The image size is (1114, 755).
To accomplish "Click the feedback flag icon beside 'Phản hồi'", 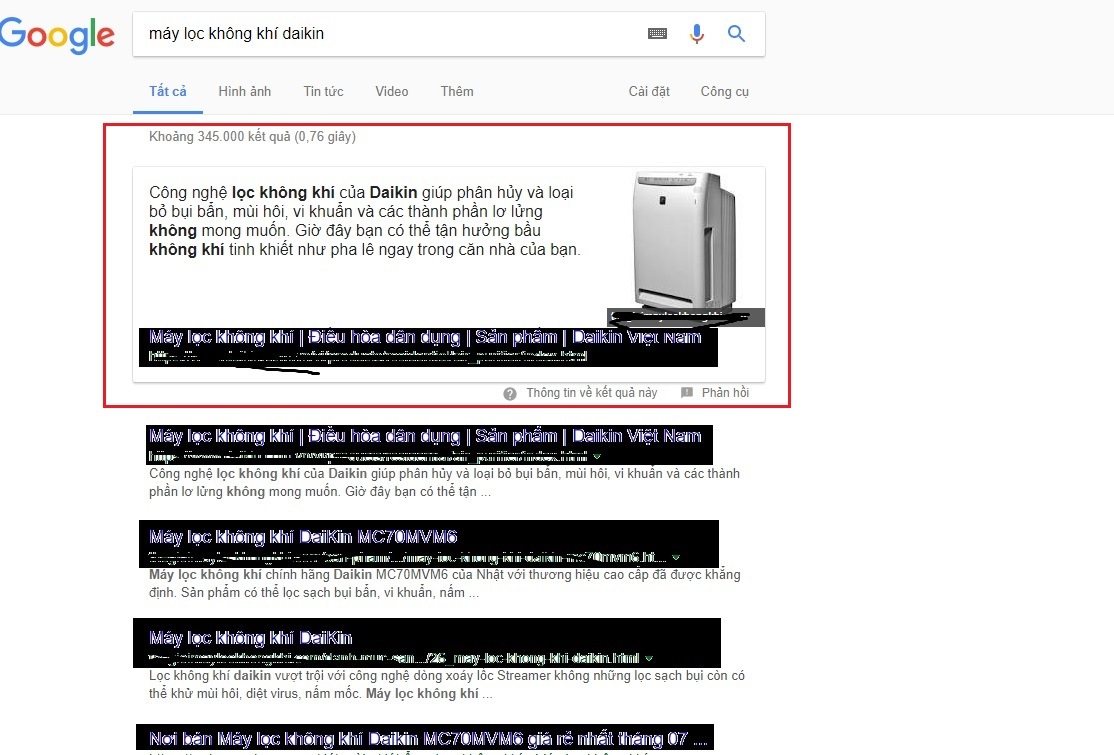I will click(687, 393).
